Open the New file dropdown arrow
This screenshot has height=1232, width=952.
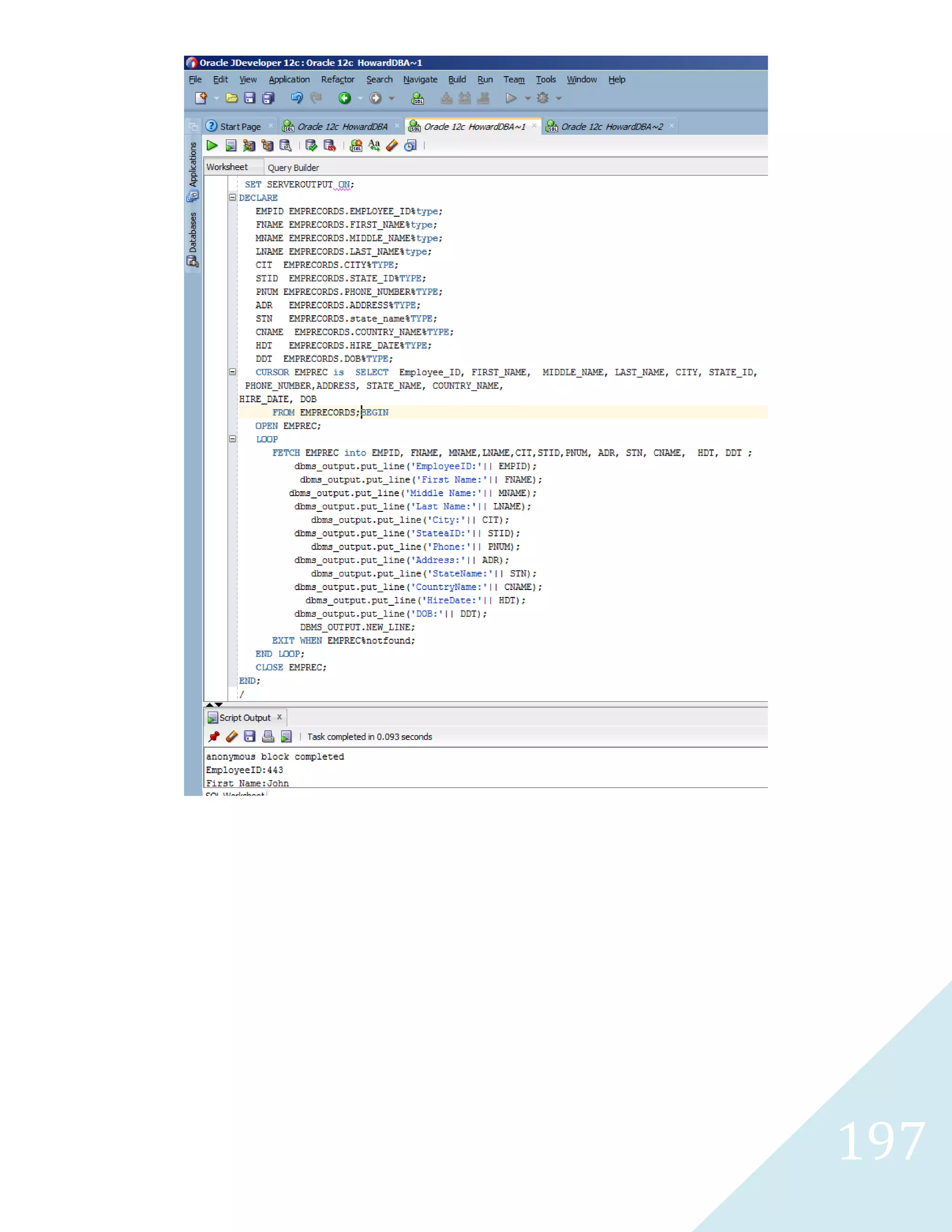pos(217,98)
